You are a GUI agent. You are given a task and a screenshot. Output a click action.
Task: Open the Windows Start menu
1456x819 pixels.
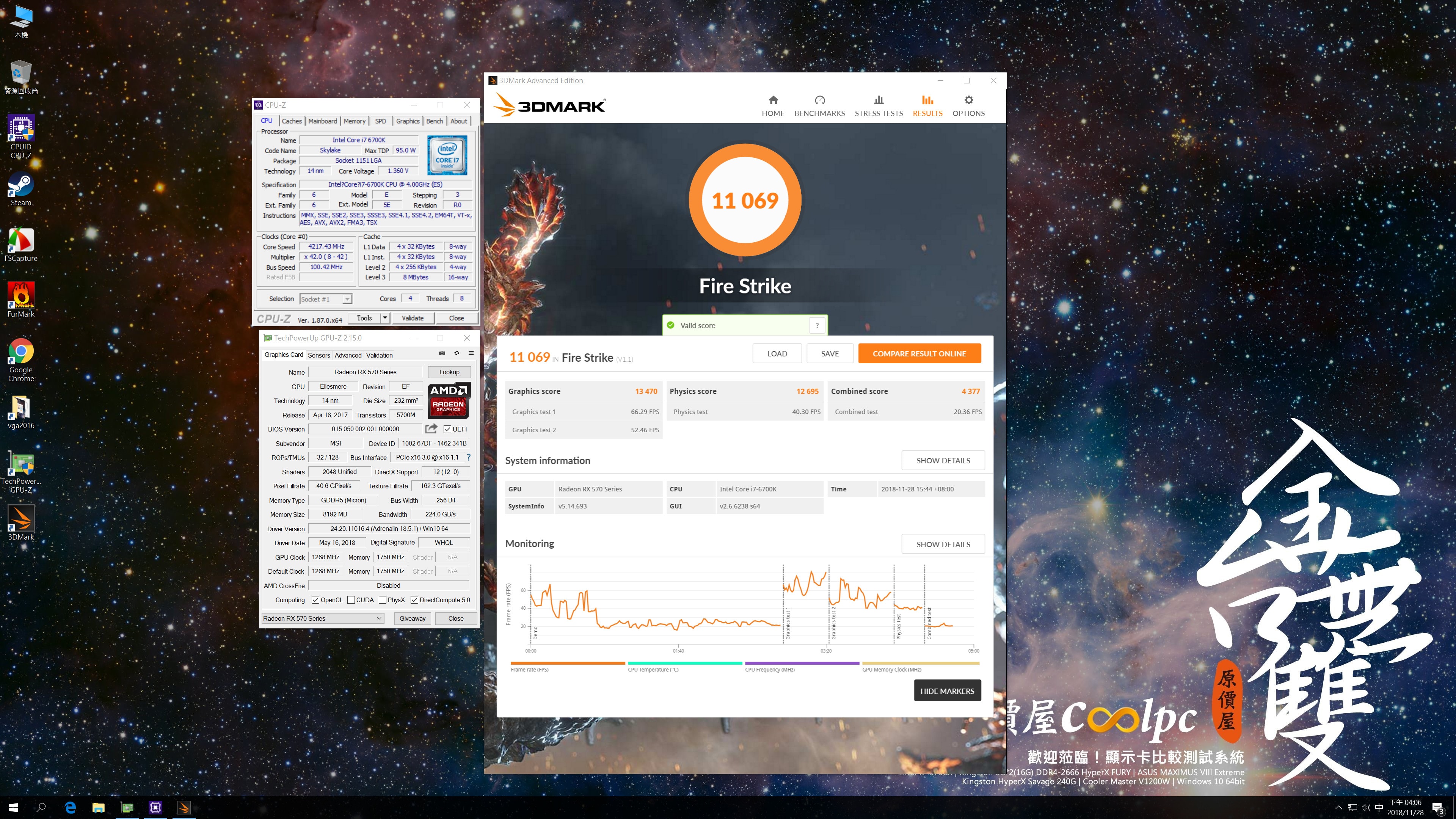coord(14,808)
